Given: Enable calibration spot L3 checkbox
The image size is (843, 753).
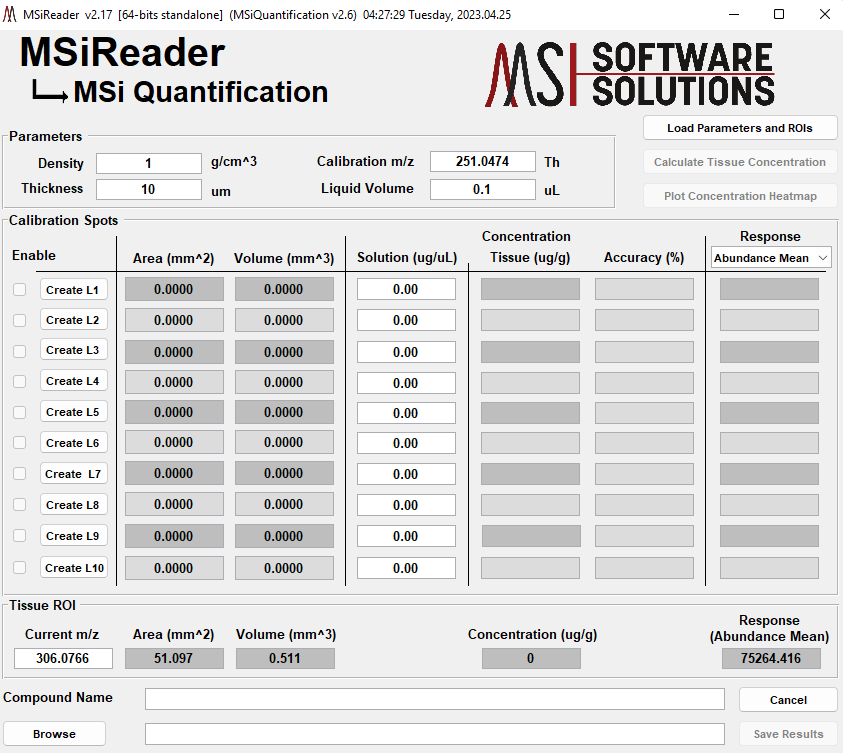Looking at the screenshot, I should tap(20, 352).
